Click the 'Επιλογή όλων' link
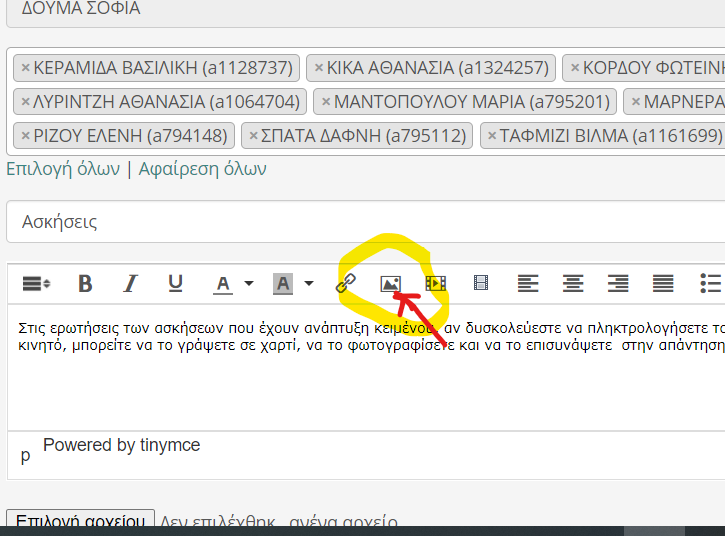Screen dimensions: 725x536 coord(63,169)
